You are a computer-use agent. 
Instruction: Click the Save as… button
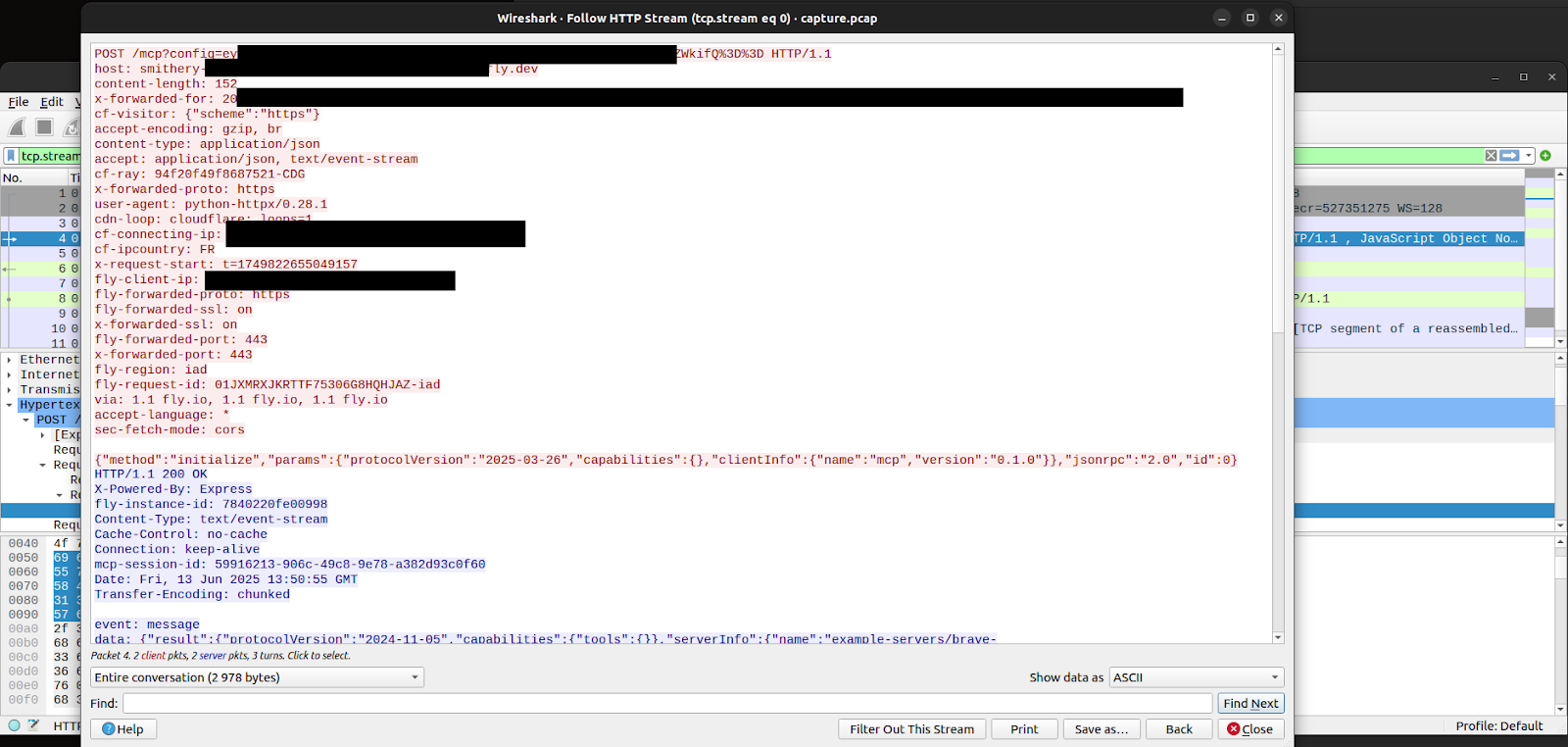coord(1101,729)
